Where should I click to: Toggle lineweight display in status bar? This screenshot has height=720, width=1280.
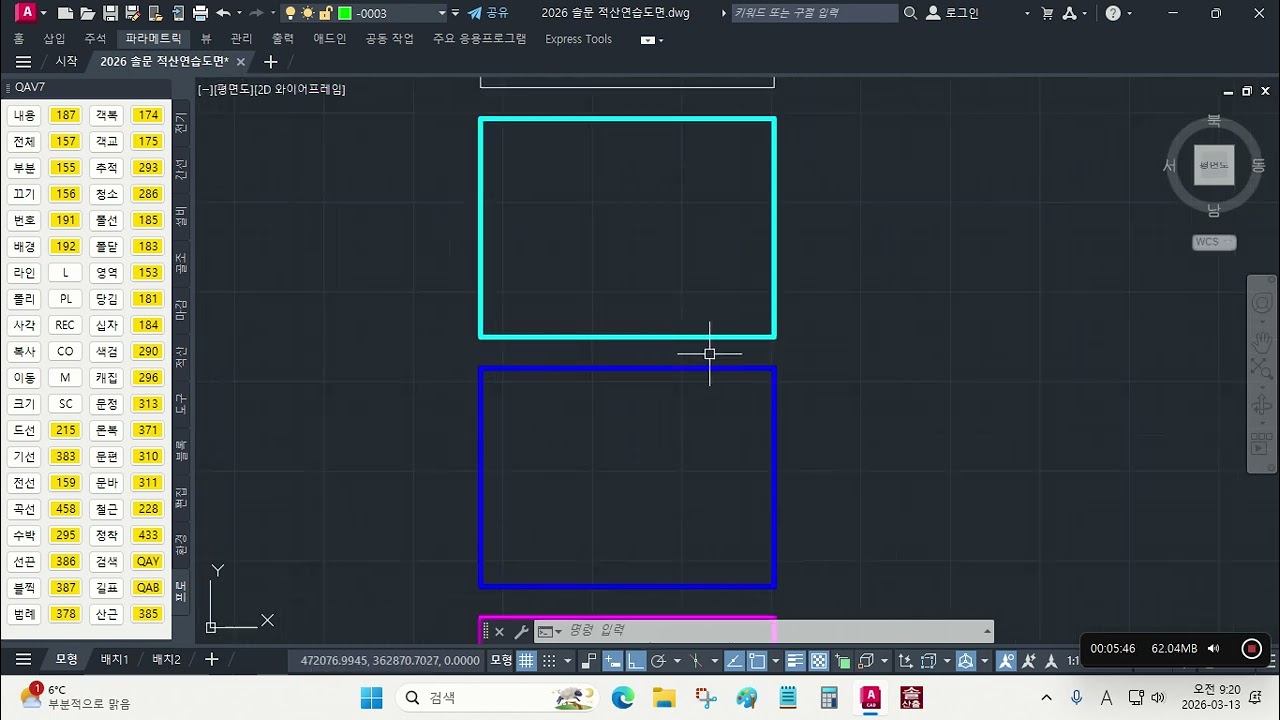[796, 660]
